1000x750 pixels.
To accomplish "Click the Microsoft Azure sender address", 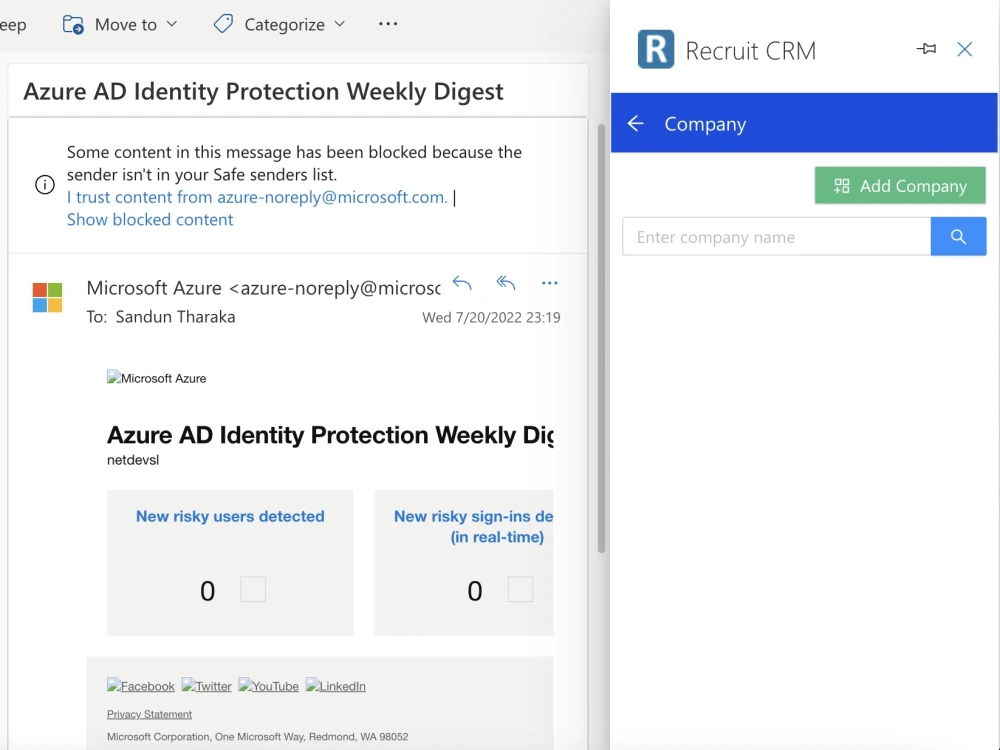I will [x=263, y=288].
